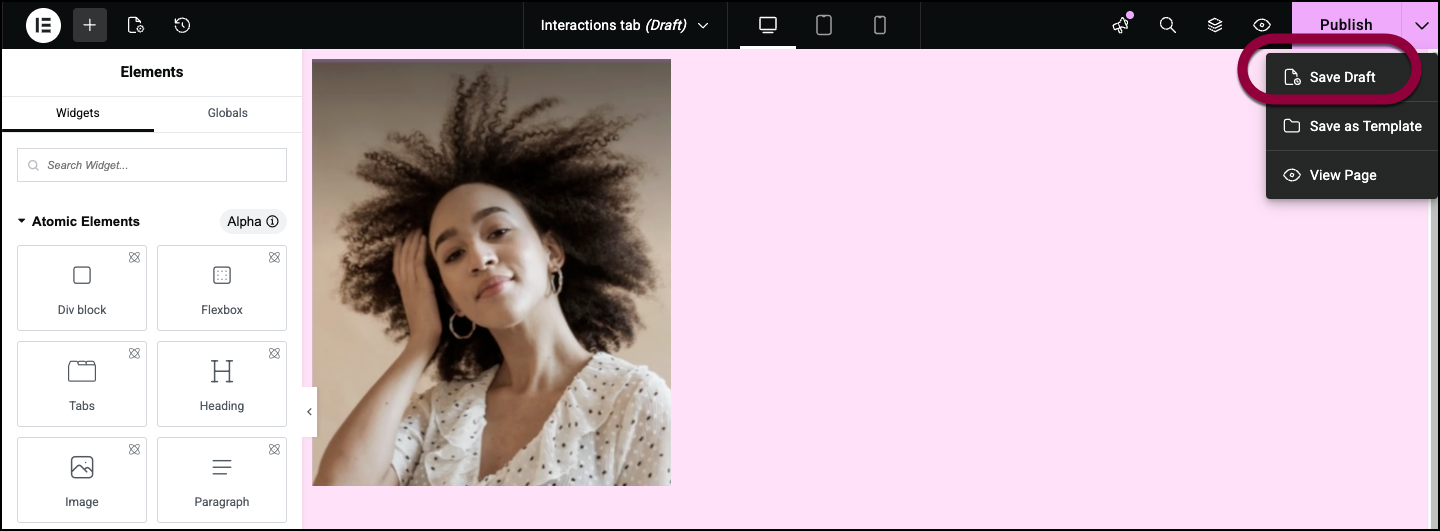Open the What's New megaphone icon
Screen dimensions: 1440x531
1121,25
